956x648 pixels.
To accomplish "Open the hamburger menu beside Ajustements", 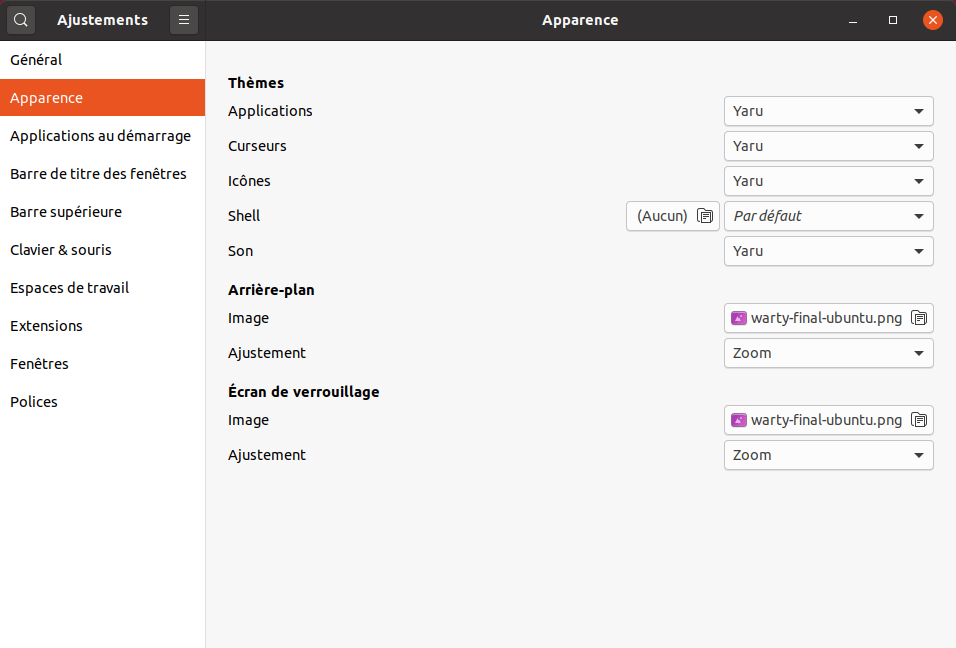I will pos(183,20).
